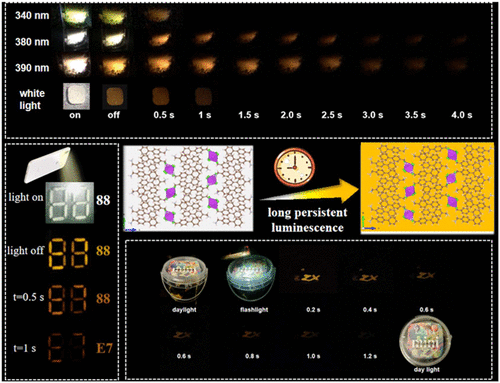Click the 1.5 s time label
This screenshot has height=383, width=500.
[x=249, y=115]
